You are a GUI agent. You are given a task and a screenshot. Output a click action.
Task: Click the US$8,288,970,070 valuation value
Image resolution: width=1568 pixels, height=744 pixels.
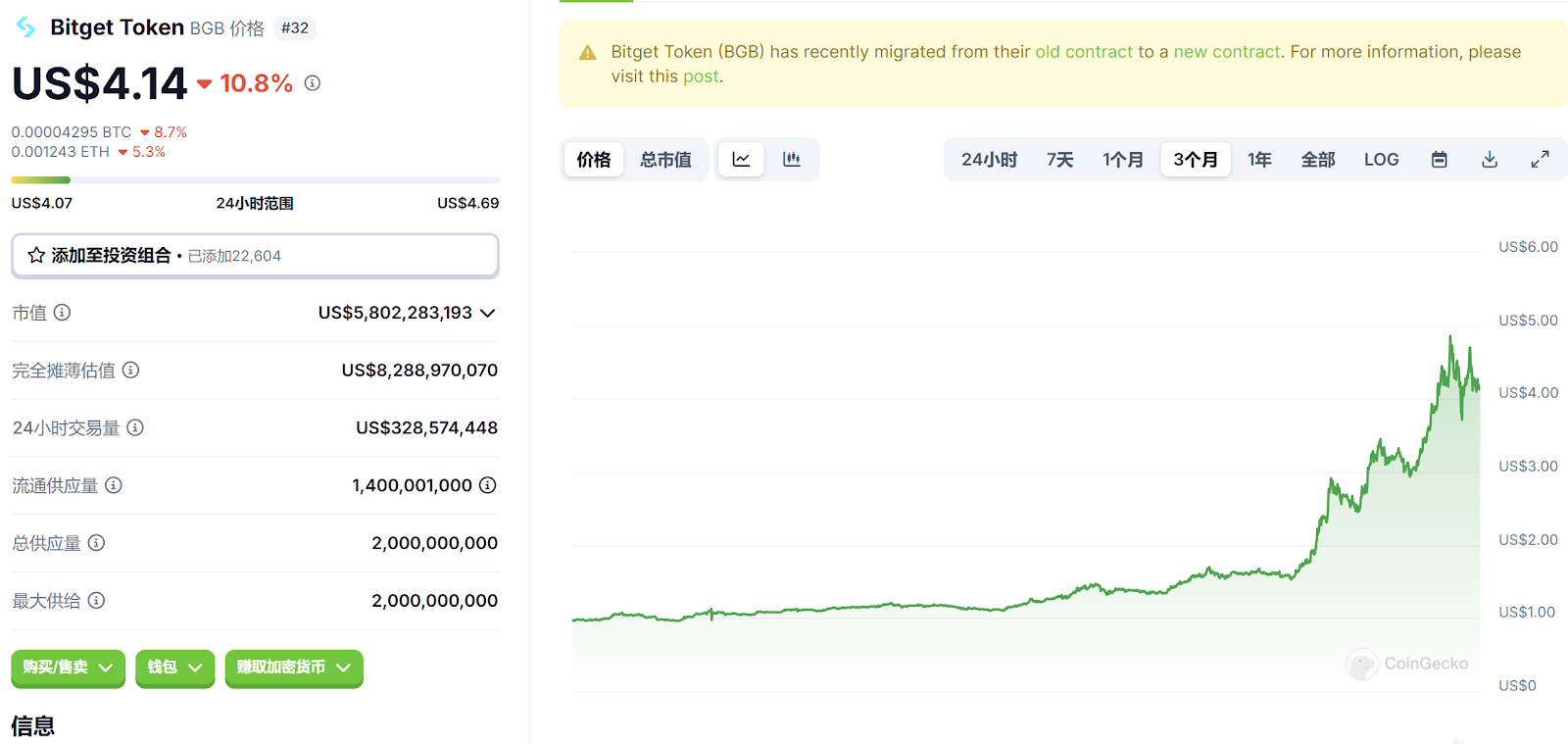point(419,371)
